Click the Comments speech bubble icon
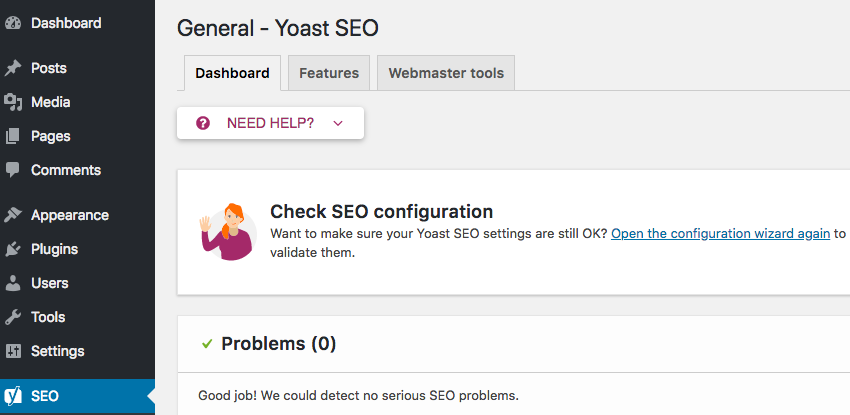Image resolution: width=850 pixels, height=415 pixels. [12, 170]
